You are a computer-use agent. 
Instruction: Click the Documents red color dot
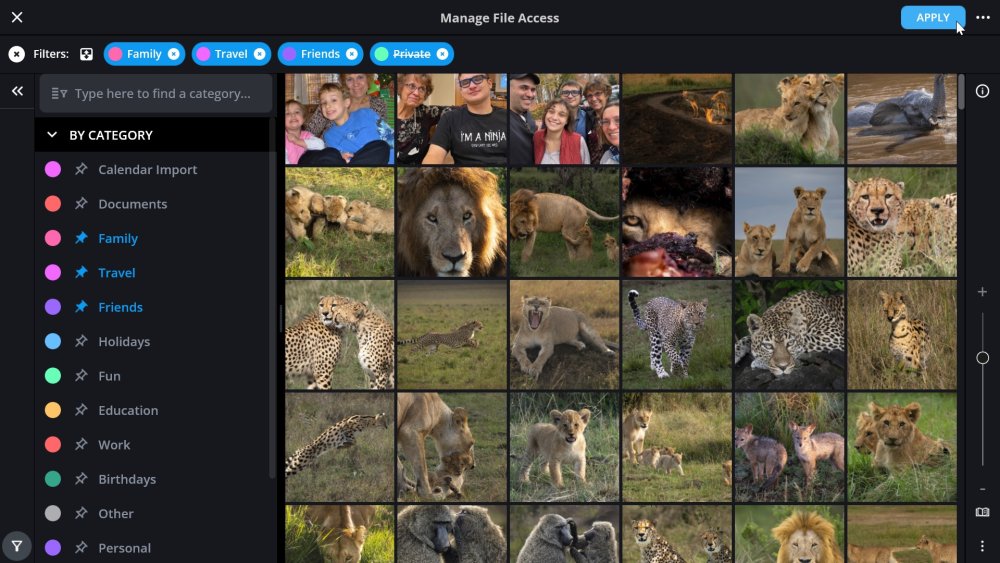(x=53, y=204)
